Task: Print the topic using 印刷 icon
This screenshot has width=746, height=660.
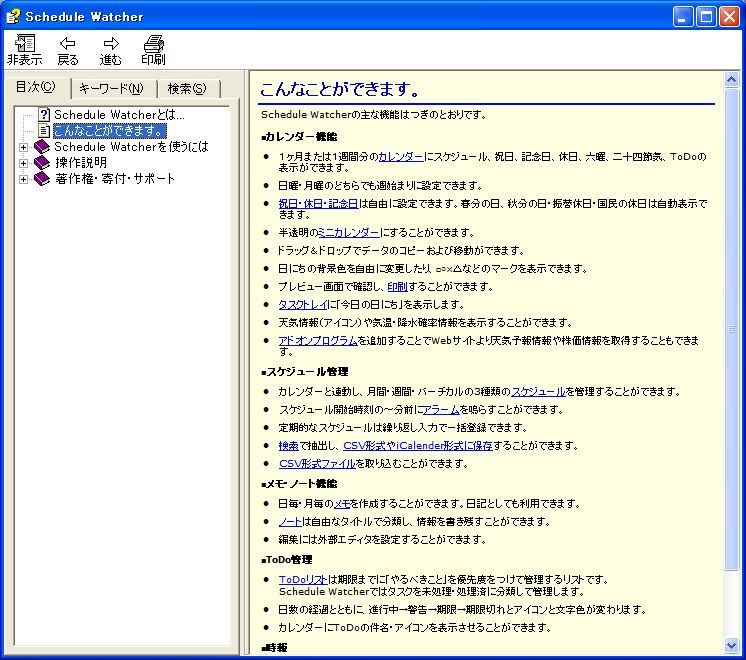Action: [x=153, y=49]
